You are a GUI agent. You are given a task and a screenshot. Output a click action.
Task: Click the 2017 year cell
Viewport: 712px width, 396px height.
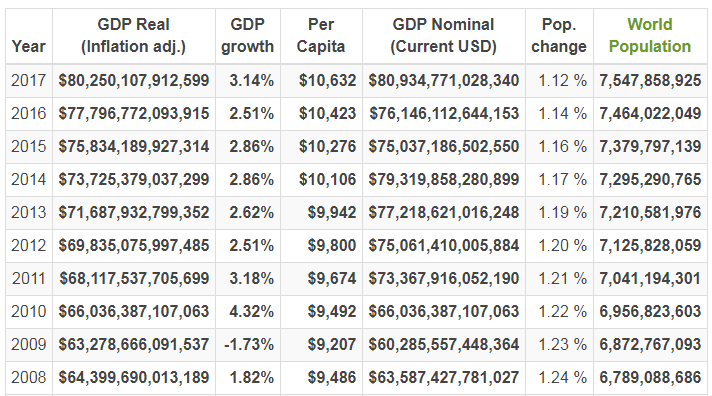tap(29, 80)
